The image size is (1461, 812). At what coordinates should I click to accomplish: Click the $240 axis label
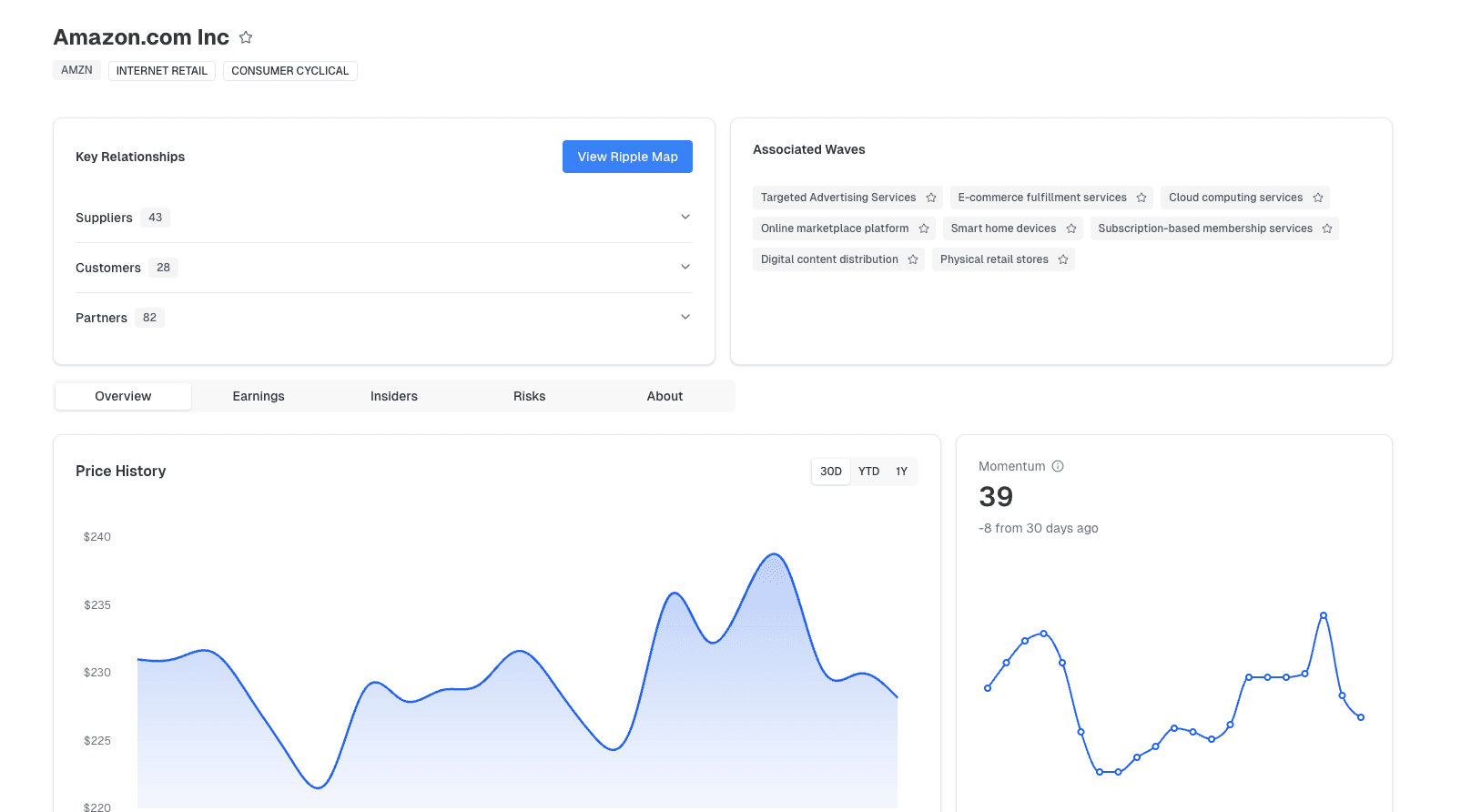(x=97, y=537)
